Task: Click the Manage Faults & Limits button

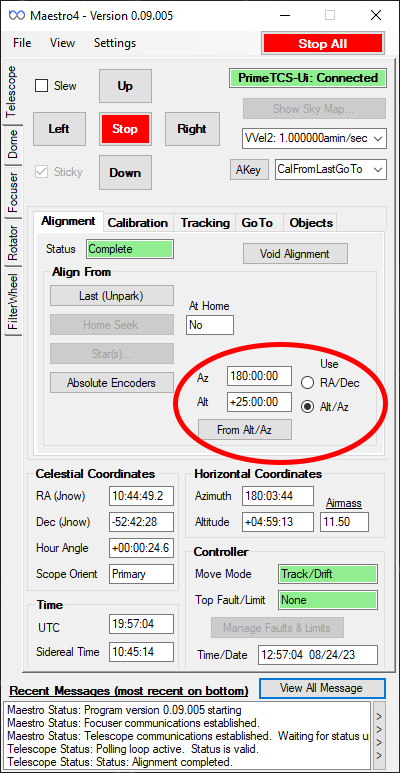Action: tap(277, 628)
